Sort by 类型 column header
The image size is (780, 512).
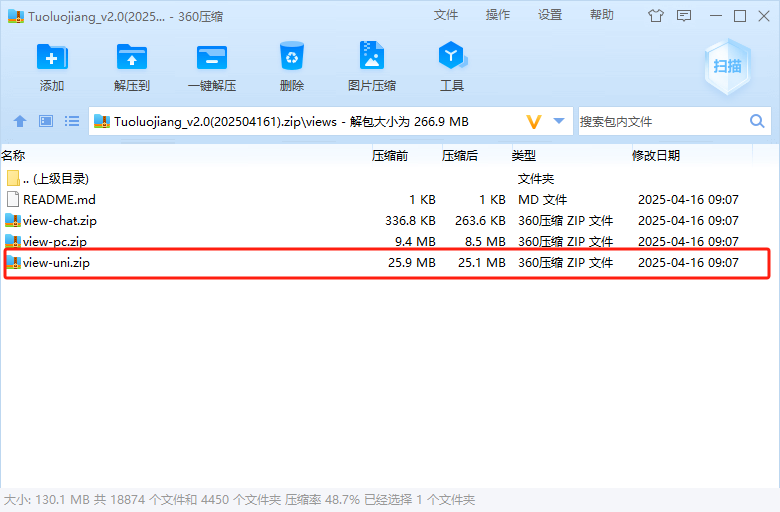tap(524, 156)
